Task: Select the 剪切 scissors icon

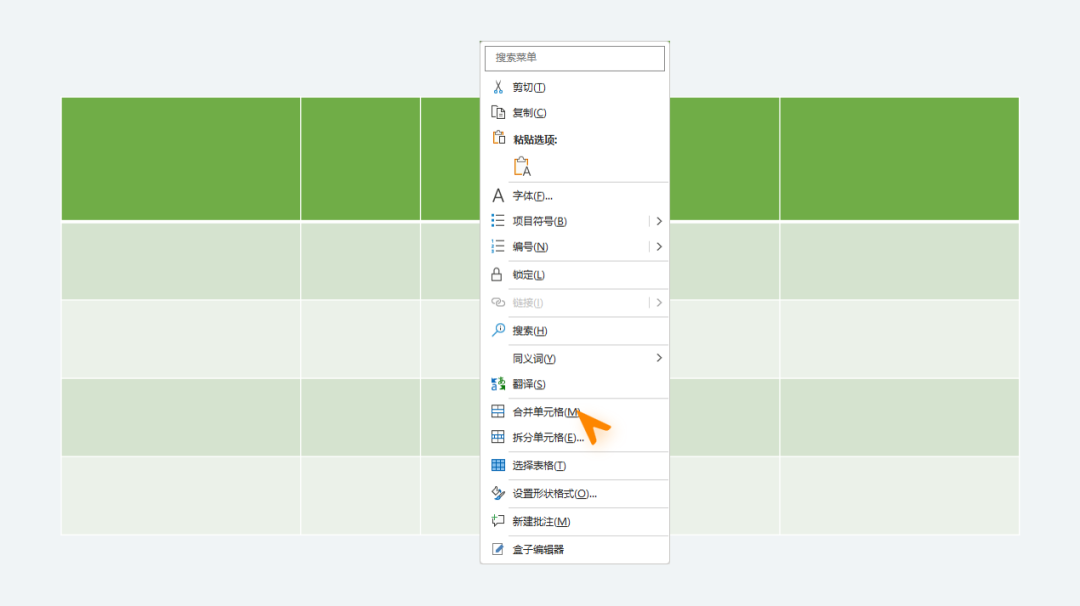Action: pos(497,87)
